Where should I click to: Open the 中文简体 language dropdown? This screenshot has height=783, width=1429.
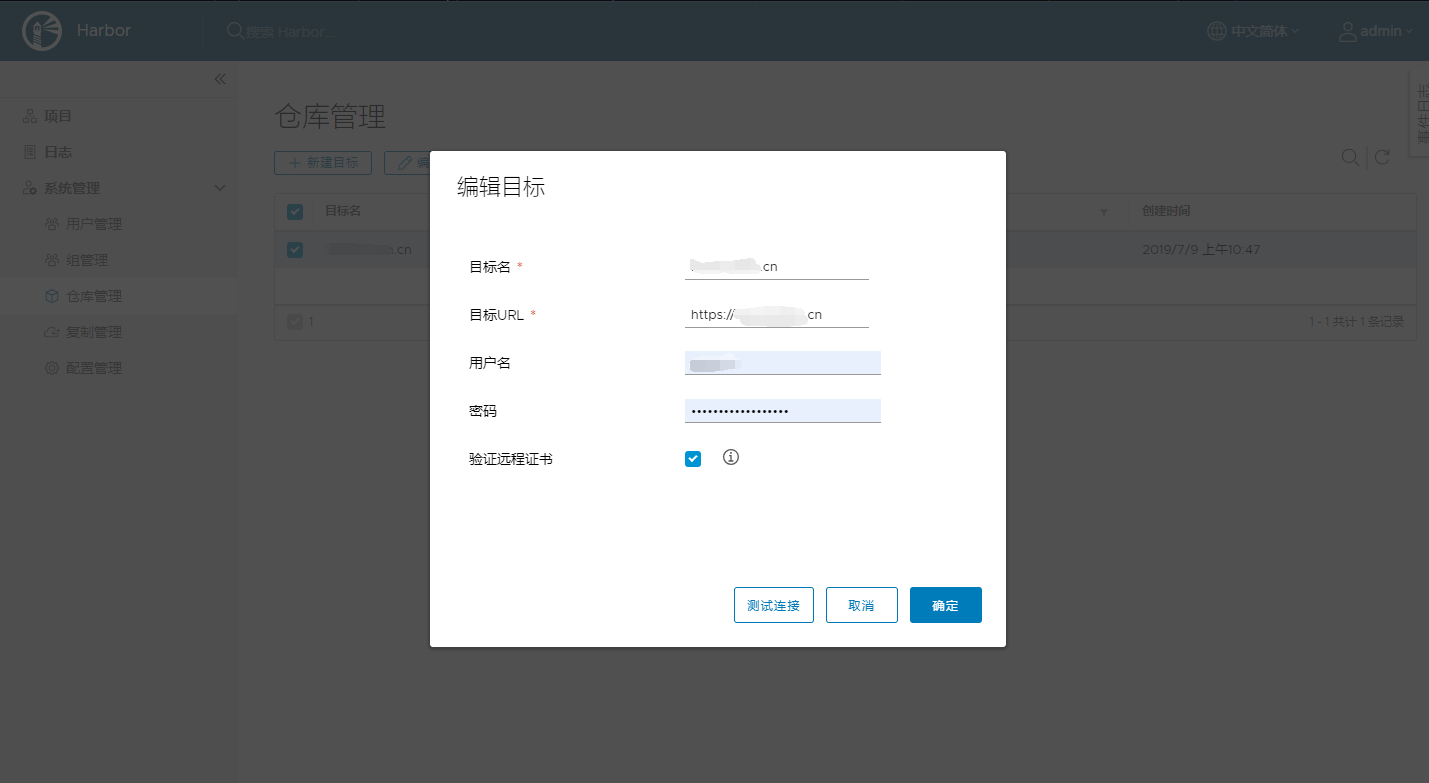(1254, 31)
